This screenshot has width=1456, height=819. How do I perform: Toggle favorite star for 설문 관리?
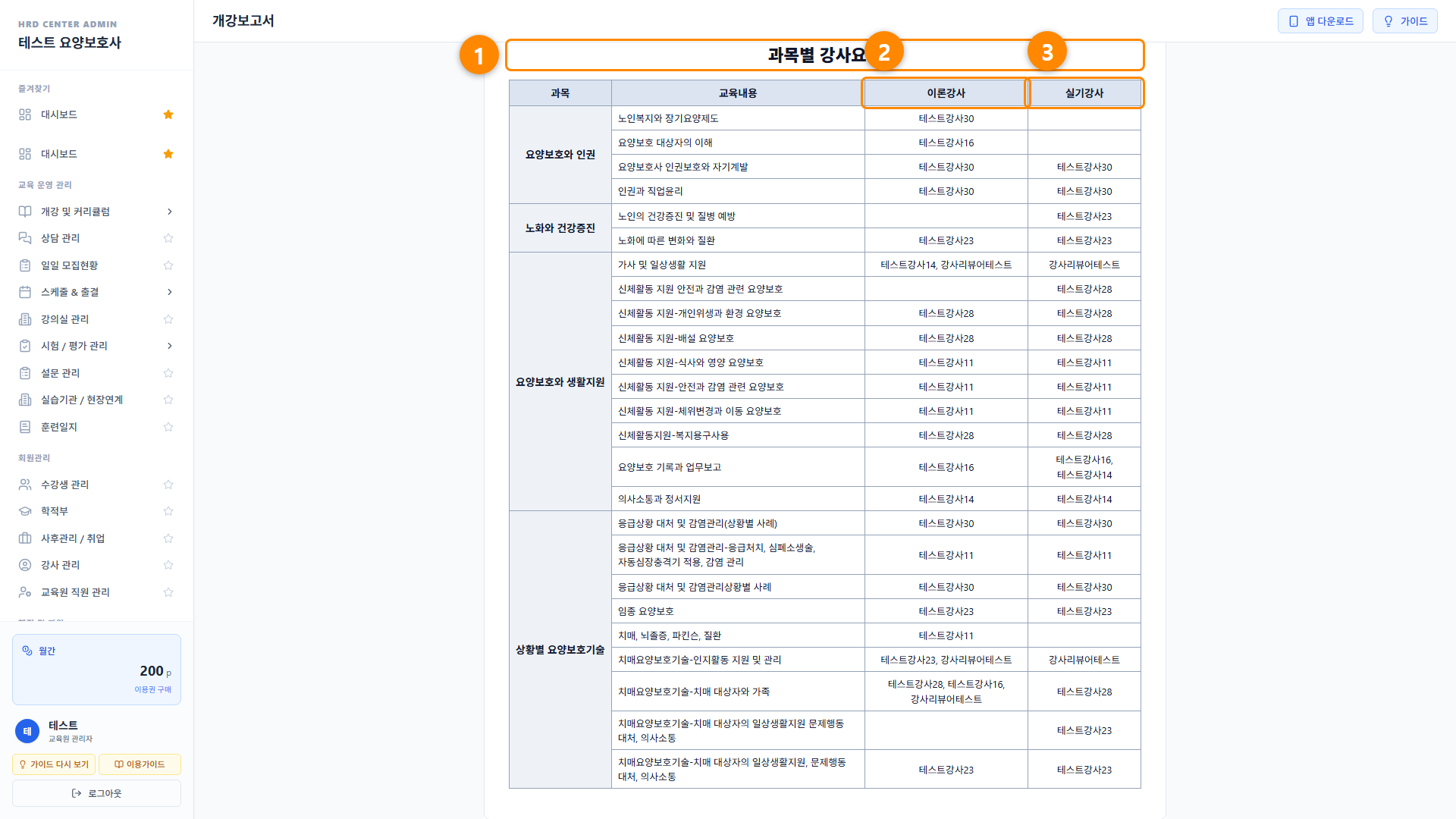coord(168,373)
